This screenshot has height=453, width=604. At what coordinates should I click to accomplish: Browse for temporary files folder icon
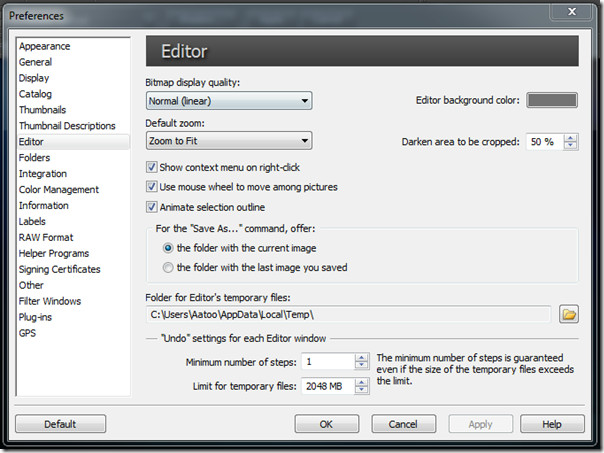(x=569, y=314)
